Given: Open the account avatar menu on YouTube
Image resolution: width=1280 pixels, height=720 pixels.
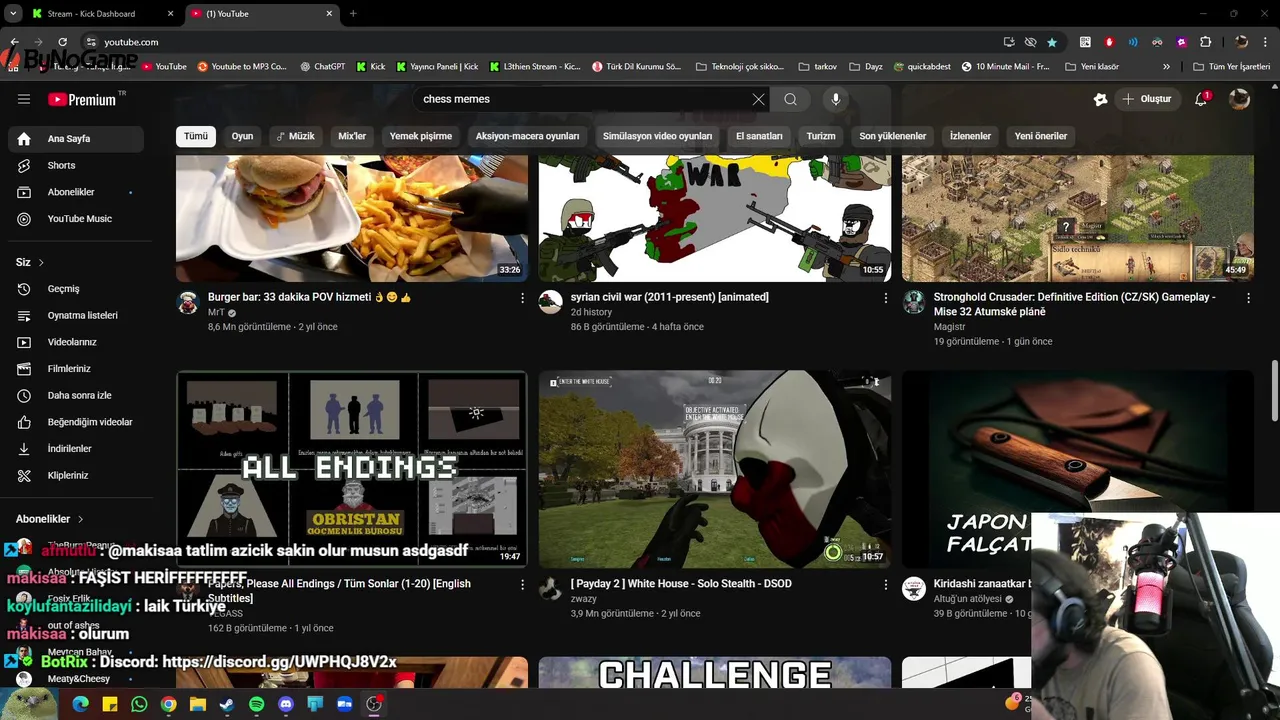Looking at the screenshot, I should pyautogui.click(x=1239, y=99).
